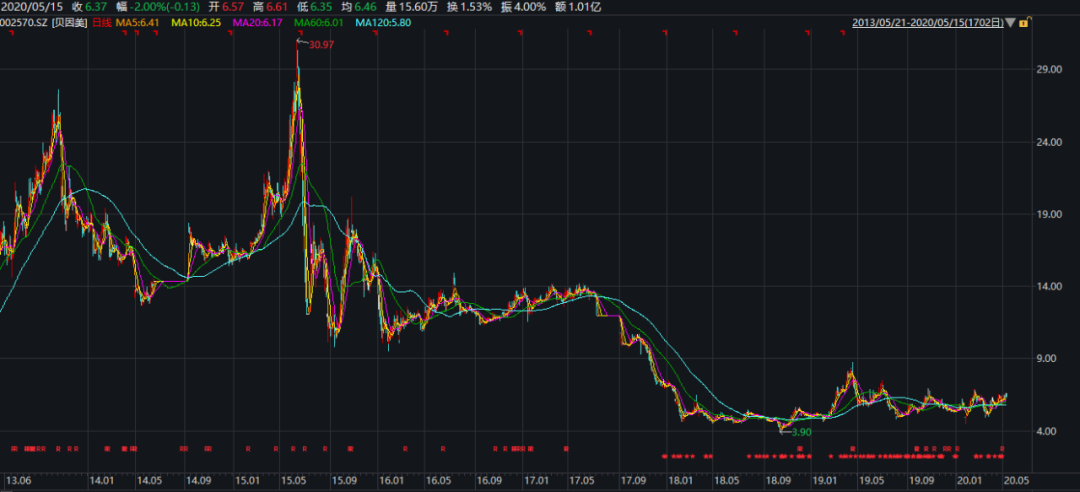1080x492 pixels.
Task: Click the yellow lock icon beside date range
Action: 1024,22
